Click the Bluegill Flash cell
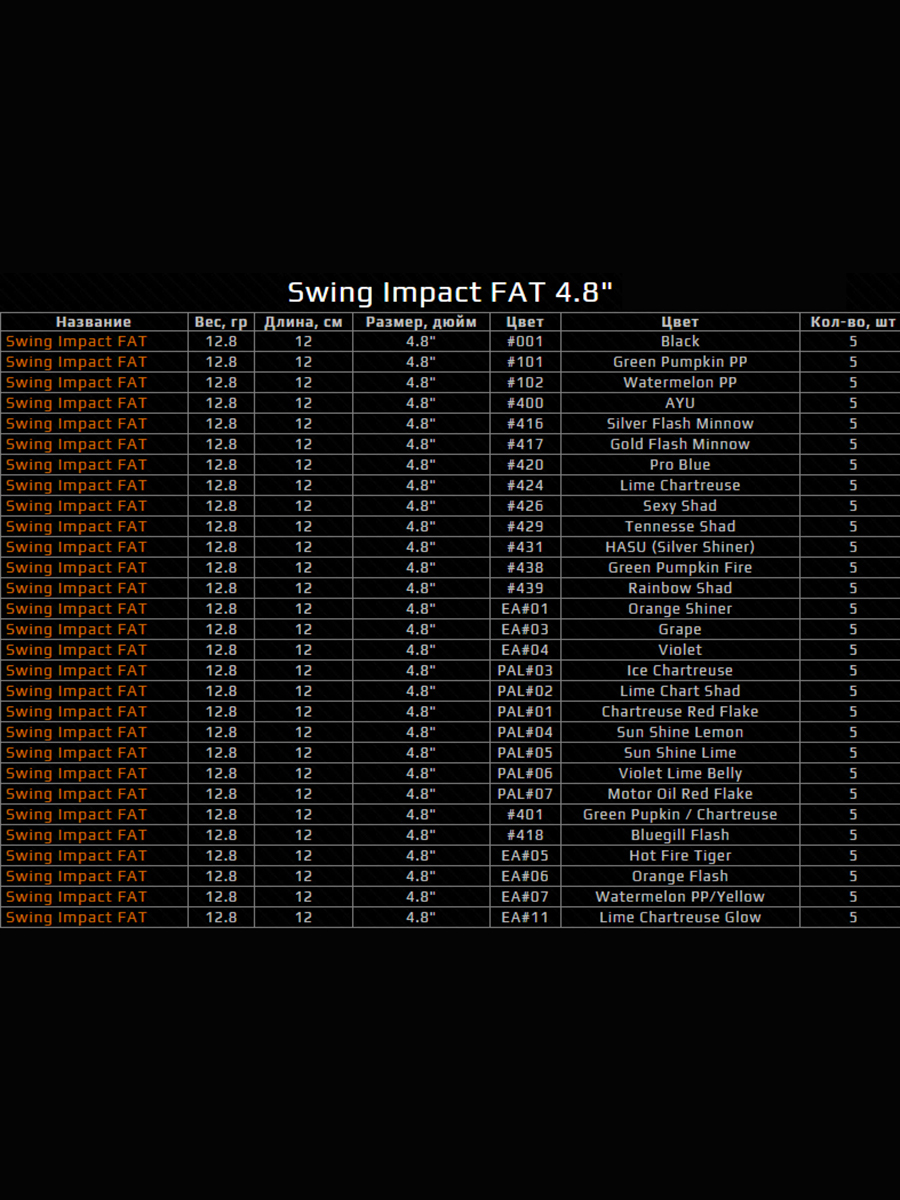 click(680, 835)
